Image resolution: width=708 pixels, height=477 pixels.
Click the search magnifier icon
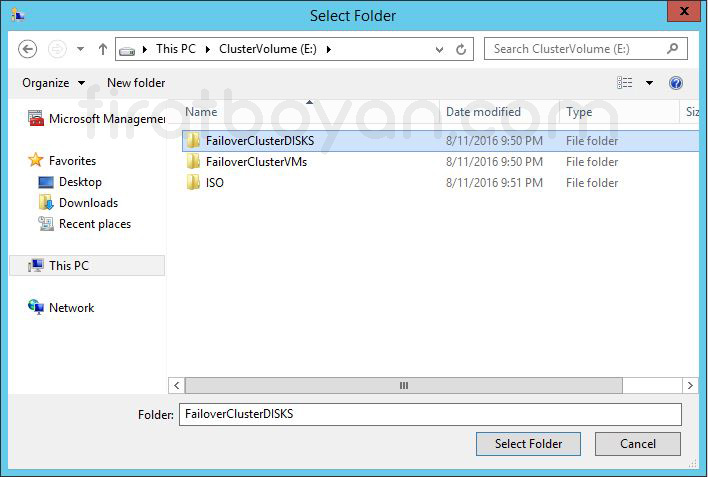672,48
